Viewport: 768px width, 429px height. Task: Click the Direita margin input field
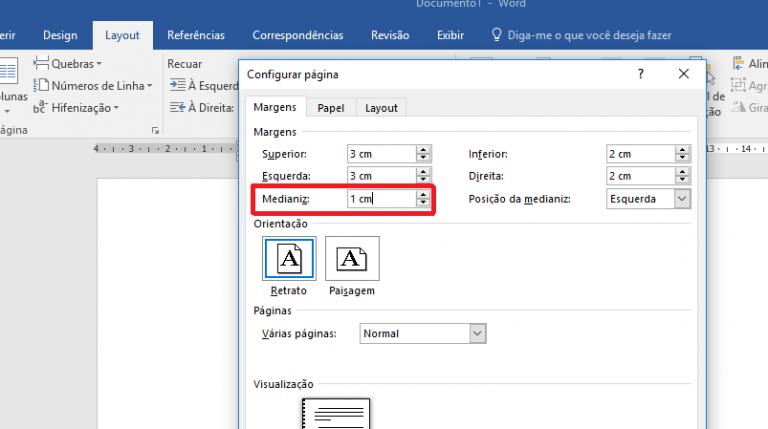point(639,176)
